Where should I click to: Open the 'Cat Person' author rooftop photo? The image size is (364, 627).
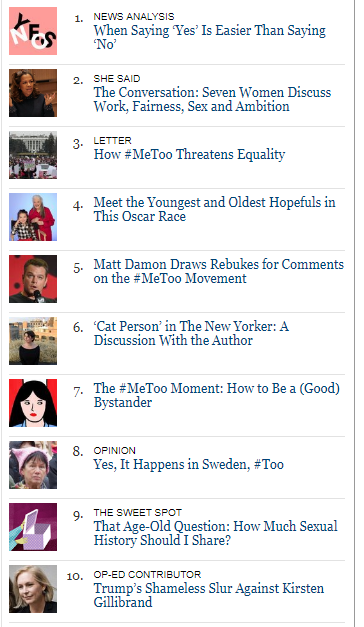point(33,341)
